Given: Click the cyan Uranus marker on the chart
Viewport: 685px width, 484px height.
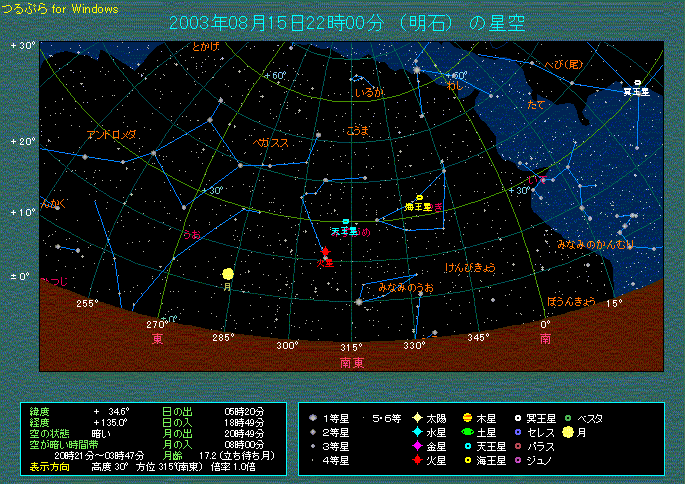Looking at the screenshot, I should (x=346, y=221).
